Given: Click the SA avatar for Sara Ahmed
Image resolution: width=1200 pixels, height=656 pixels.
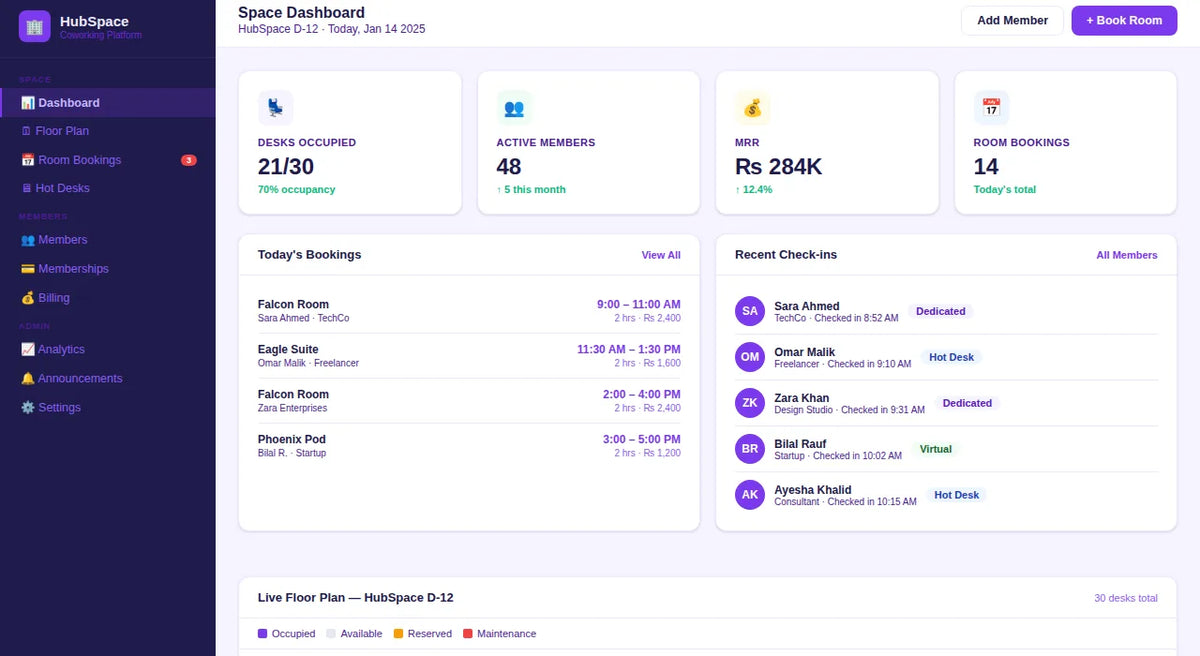Looking at the screenshot, I should pos(750,311).
